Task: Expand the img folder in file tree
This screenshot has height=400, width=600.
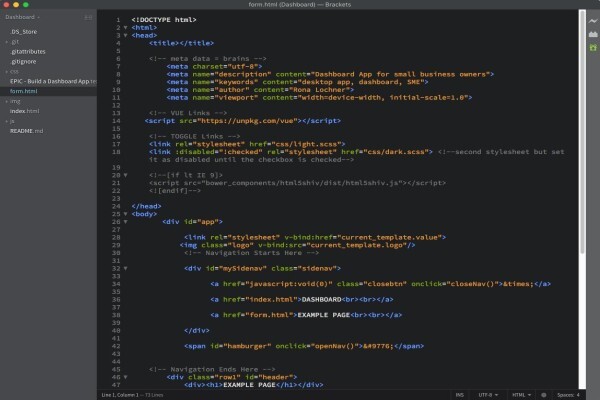Action: click(7, 101)
